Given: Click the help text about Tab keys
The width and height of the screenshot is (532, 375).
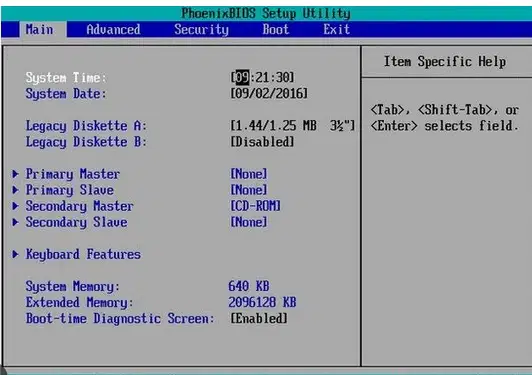Looking at the screenshot, I should 444,118.
